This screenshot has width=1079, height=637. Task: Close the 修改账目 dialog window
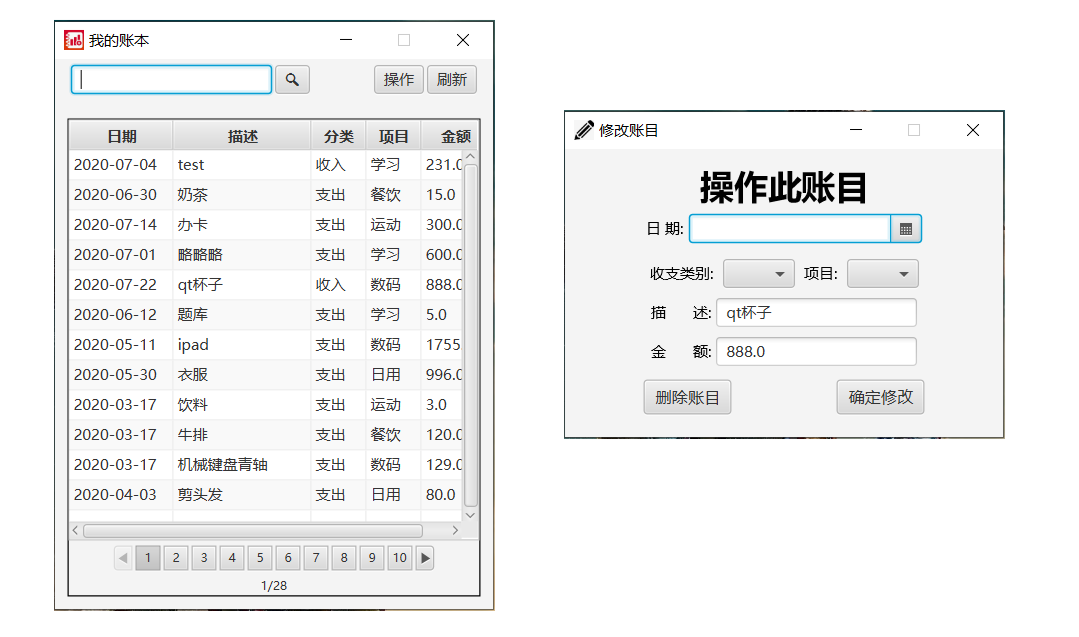[x=972, y=130]
